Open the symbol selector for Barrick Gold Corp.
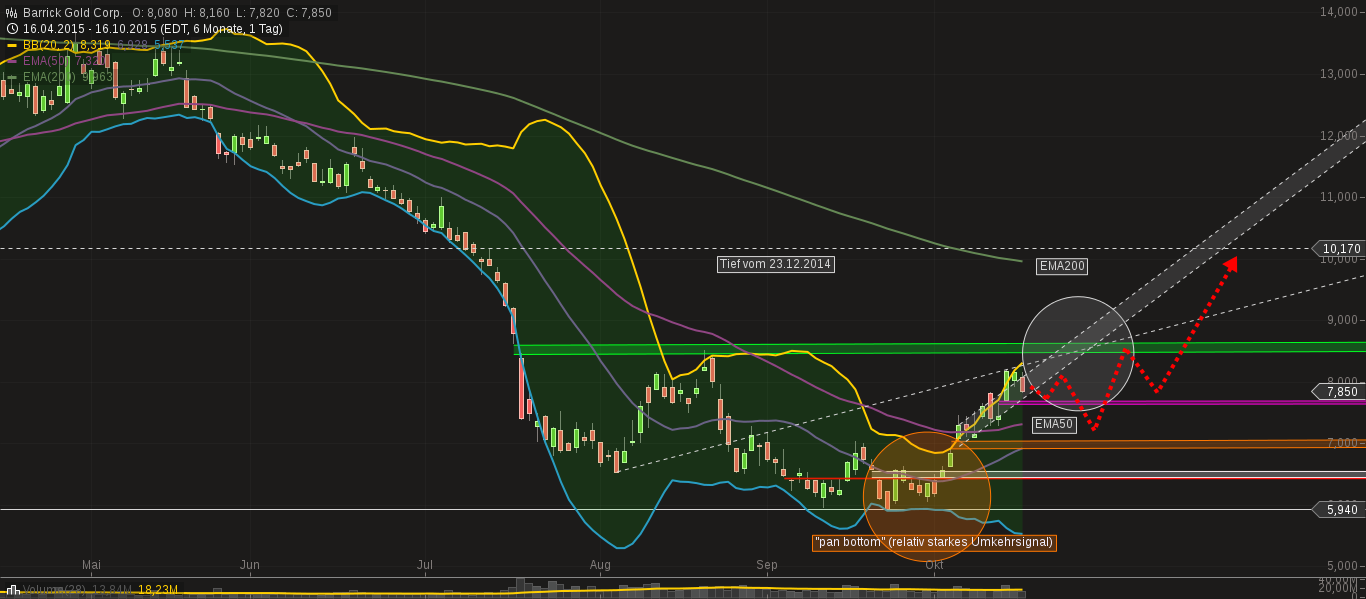 click(75, 12)
